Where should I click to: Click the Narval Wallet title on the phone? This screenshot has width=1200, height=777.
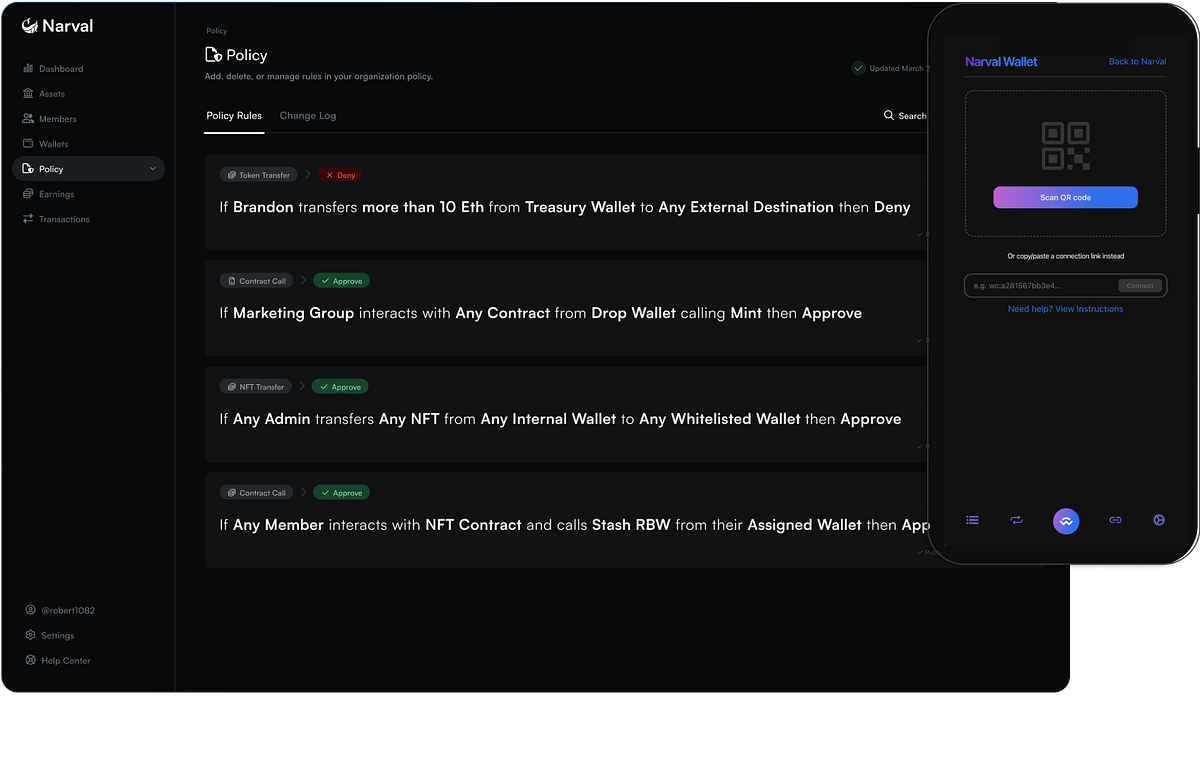(1001, 62)
